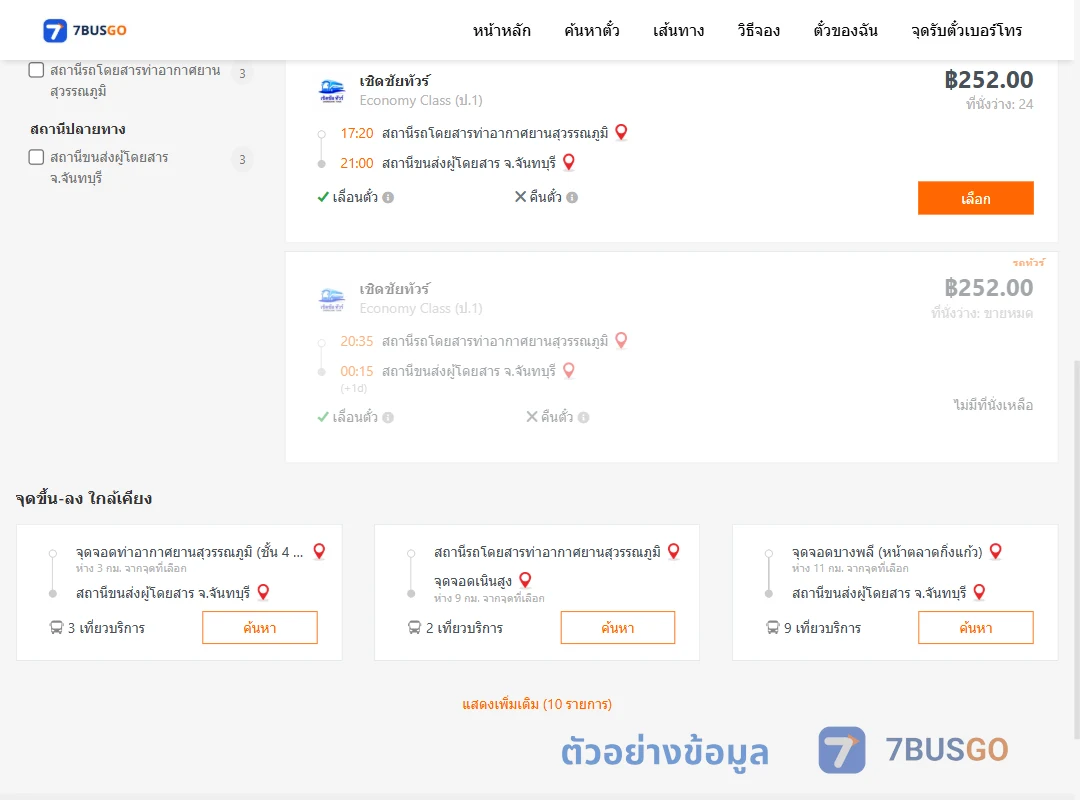Screen dimensions: 1080x800
Task: Check สถานีขนส่งผู้โดยสาร จ.จันทบุรี destination filter checkbox
Action: click(37, 157)
